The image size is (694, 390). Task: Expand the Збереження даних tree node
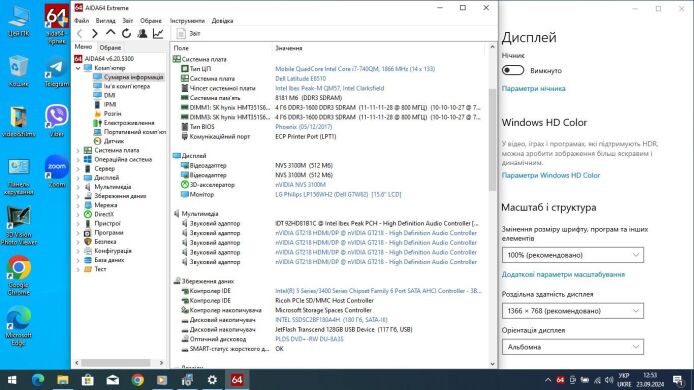(x=78, y=196)
